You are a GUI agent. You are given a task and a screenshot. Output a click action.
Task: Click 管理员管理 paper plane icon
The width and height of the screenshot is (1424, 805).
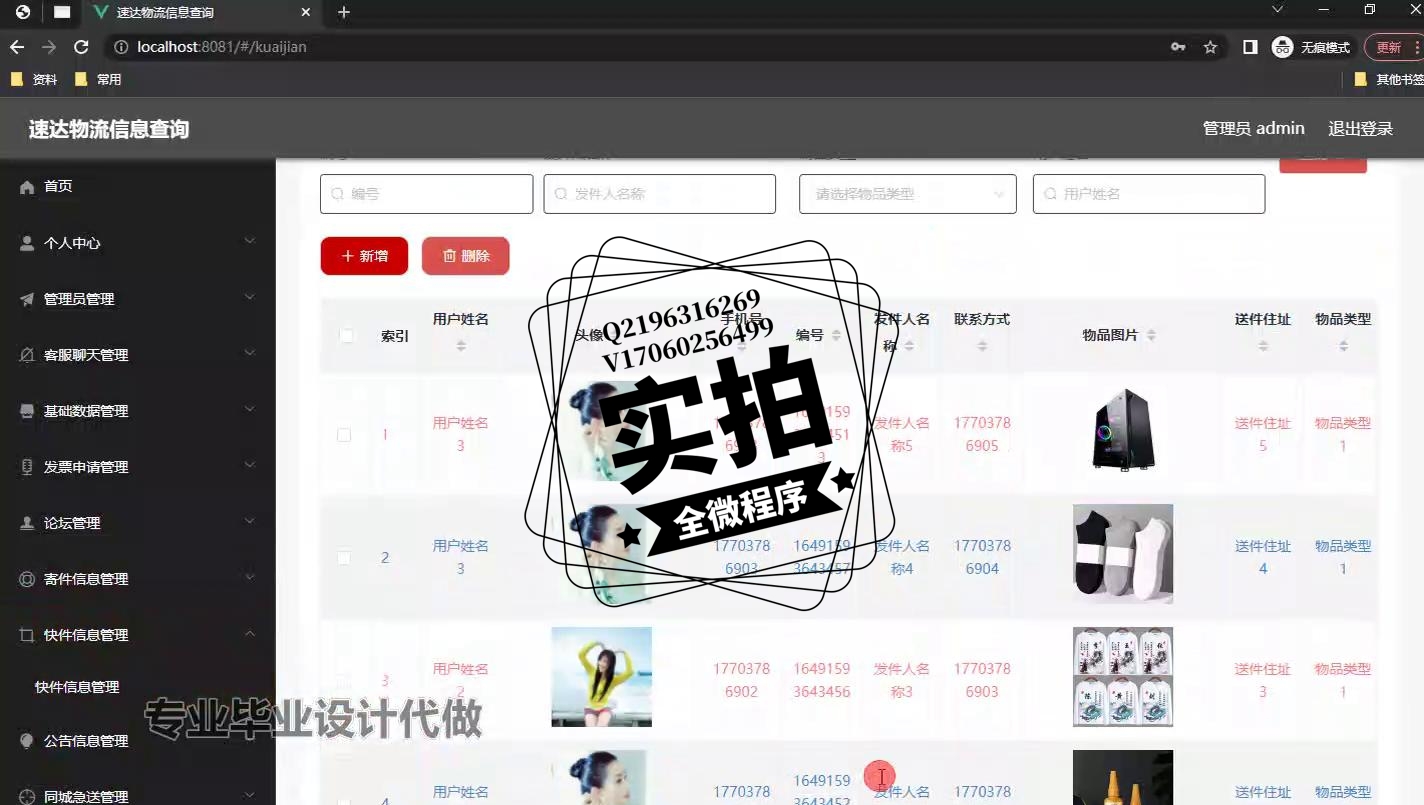coord(27,299)
